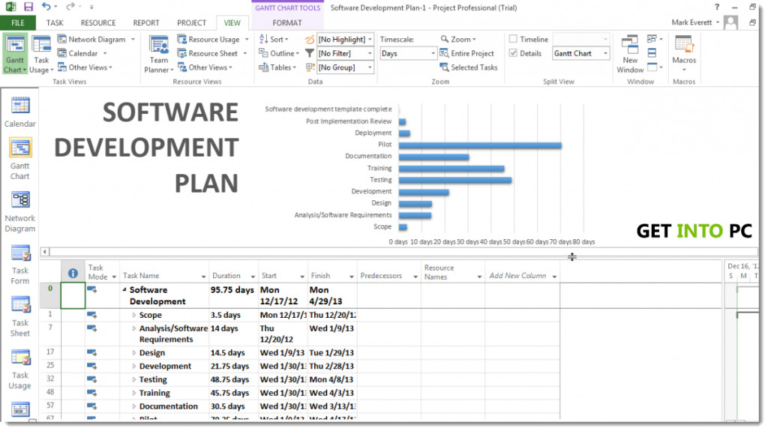Select the 95.75 days duration cell
Image resolution: width=768 pixels, height=431 pixels.
tap(233, 295)
